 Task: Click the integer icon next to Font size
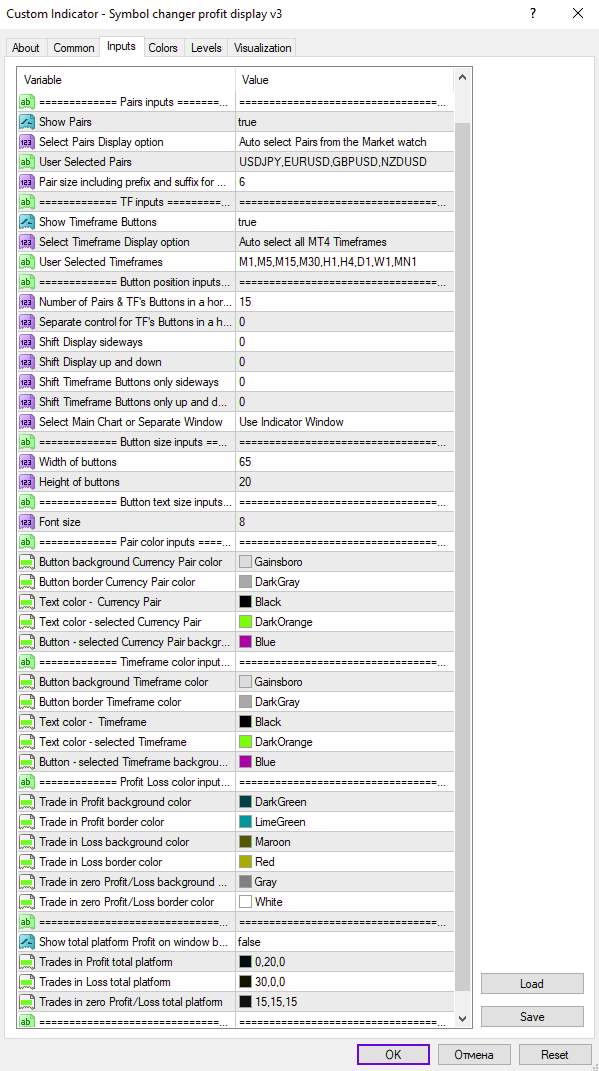point(27,522)
